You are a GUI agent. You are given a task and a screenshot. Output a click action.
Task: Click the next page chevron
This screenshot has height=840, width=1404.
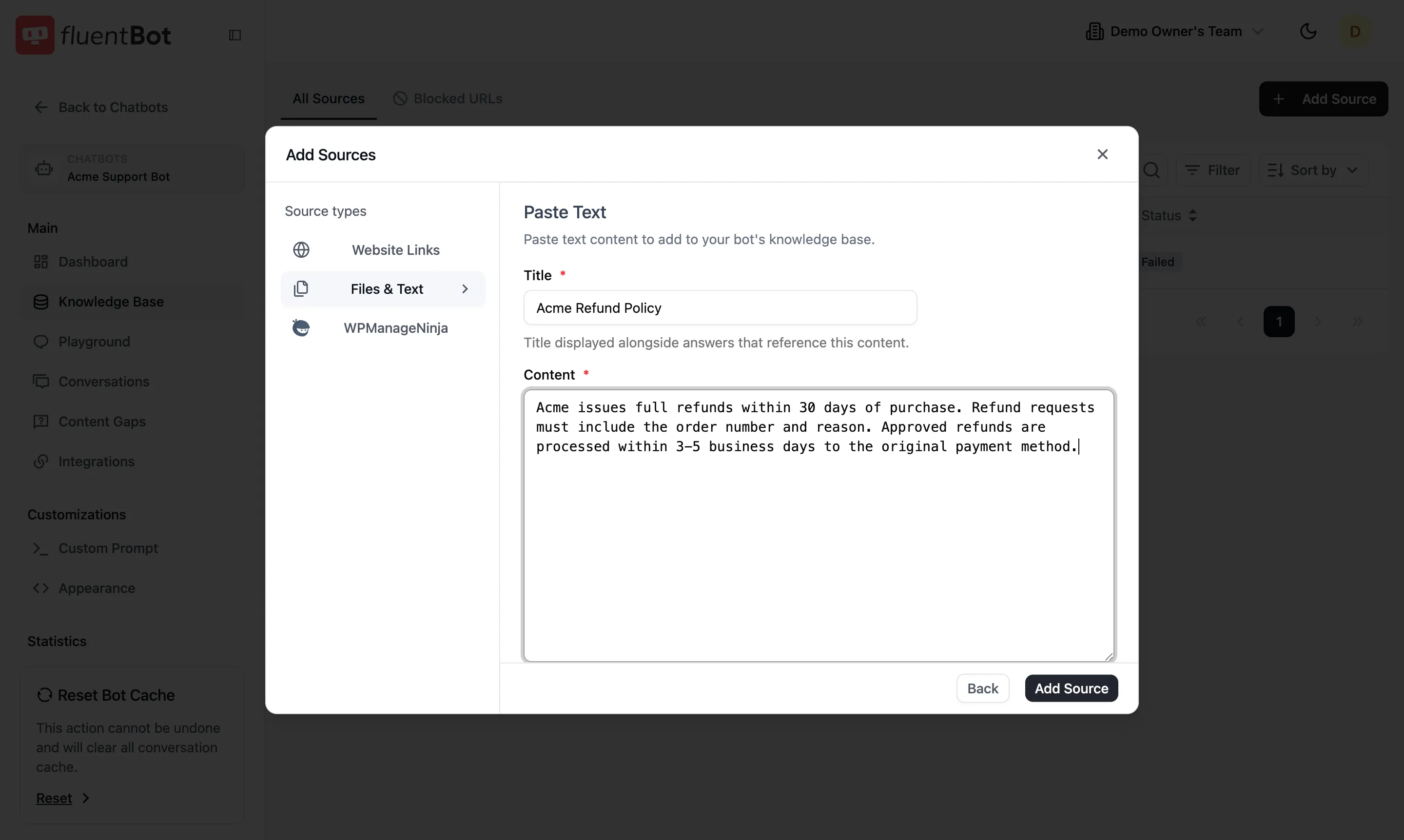pos(1318,322)
